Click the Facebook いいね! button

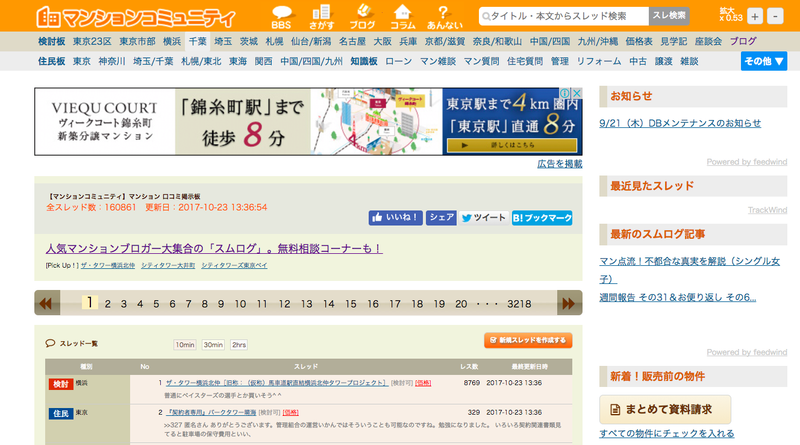click(395, 217)
